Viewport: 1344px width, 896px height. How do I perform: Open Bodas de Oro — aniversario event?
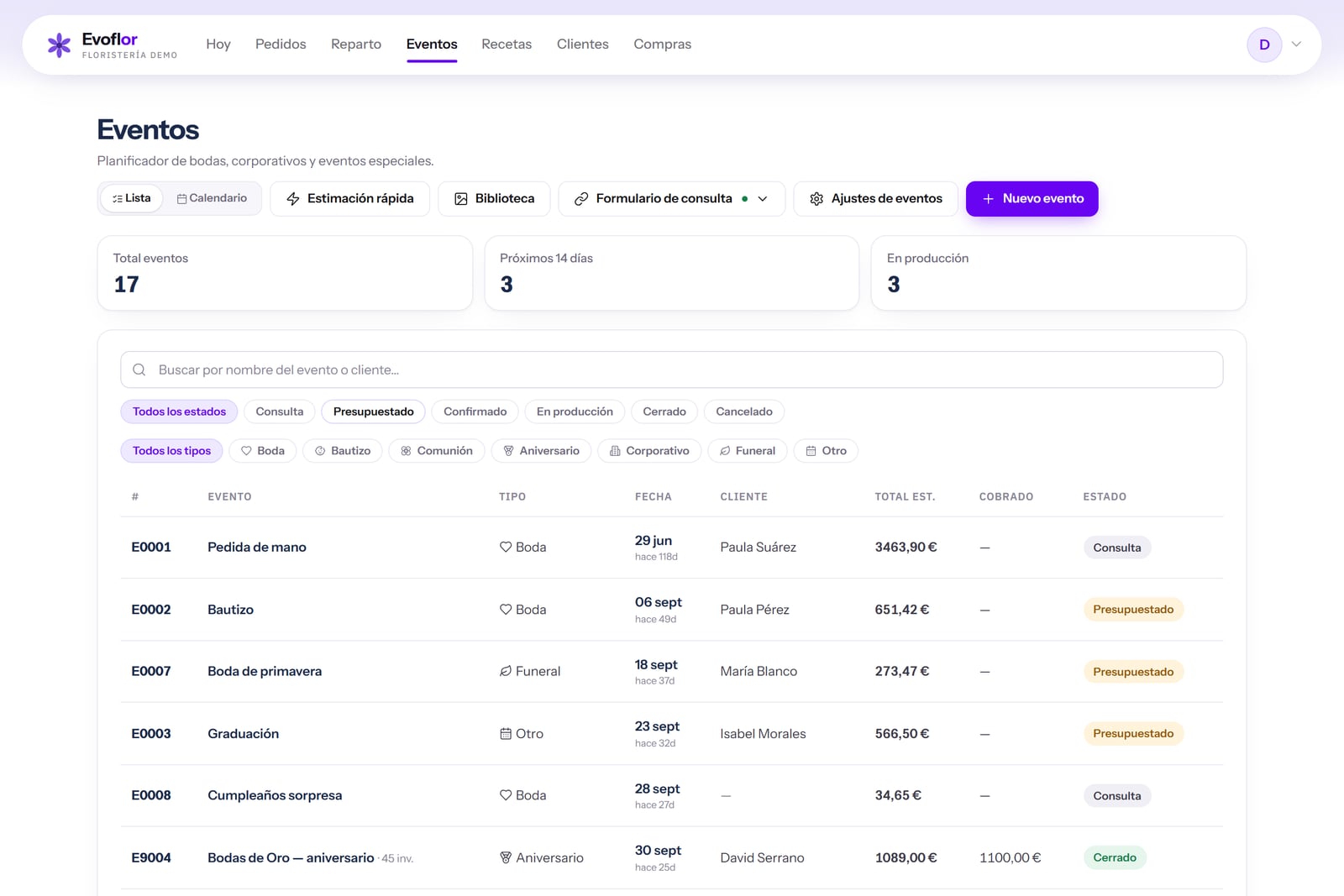coord(291,857)
